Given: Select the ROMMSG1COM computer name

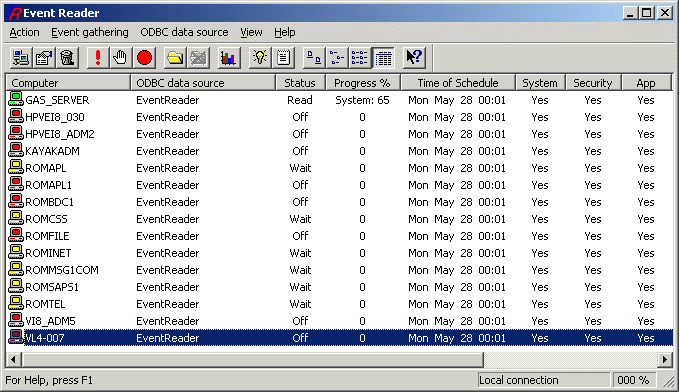Looking at the screenshot, I should (62, 270).
